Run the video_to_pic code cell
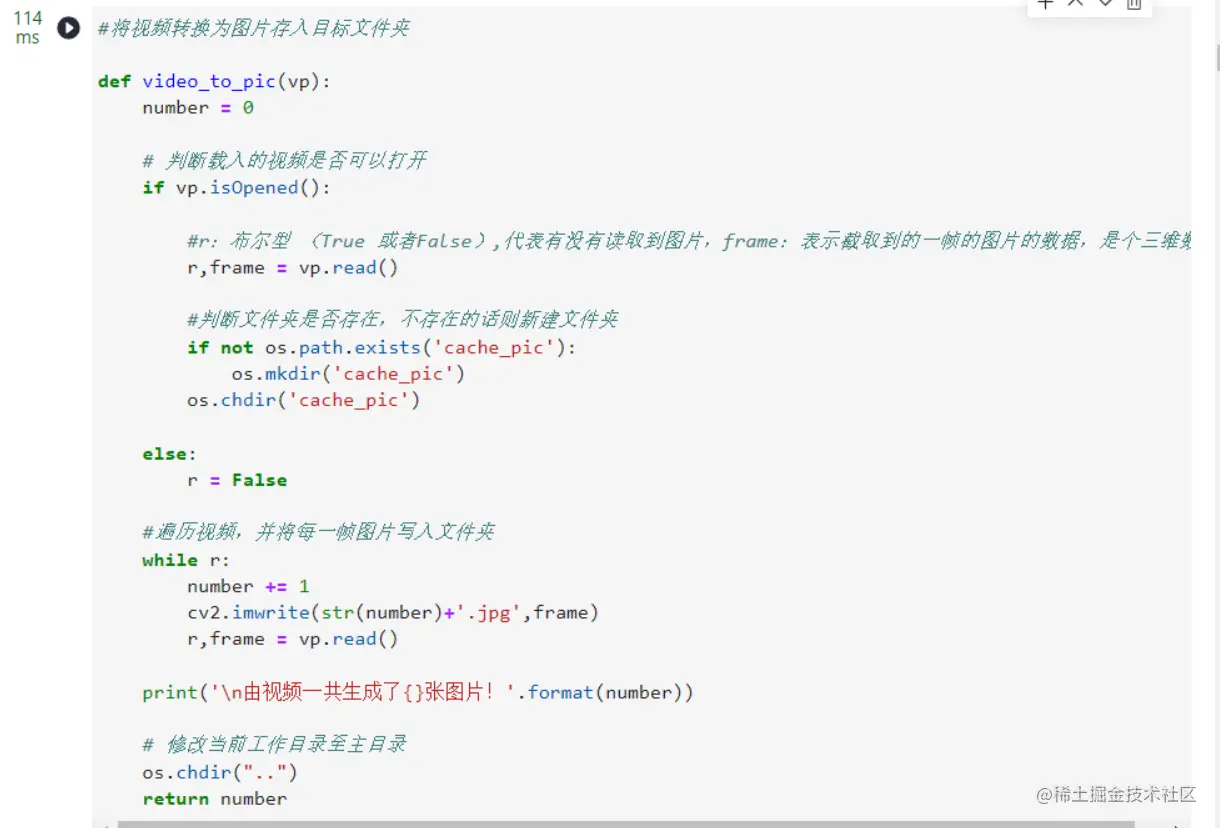 coord(68,28)
